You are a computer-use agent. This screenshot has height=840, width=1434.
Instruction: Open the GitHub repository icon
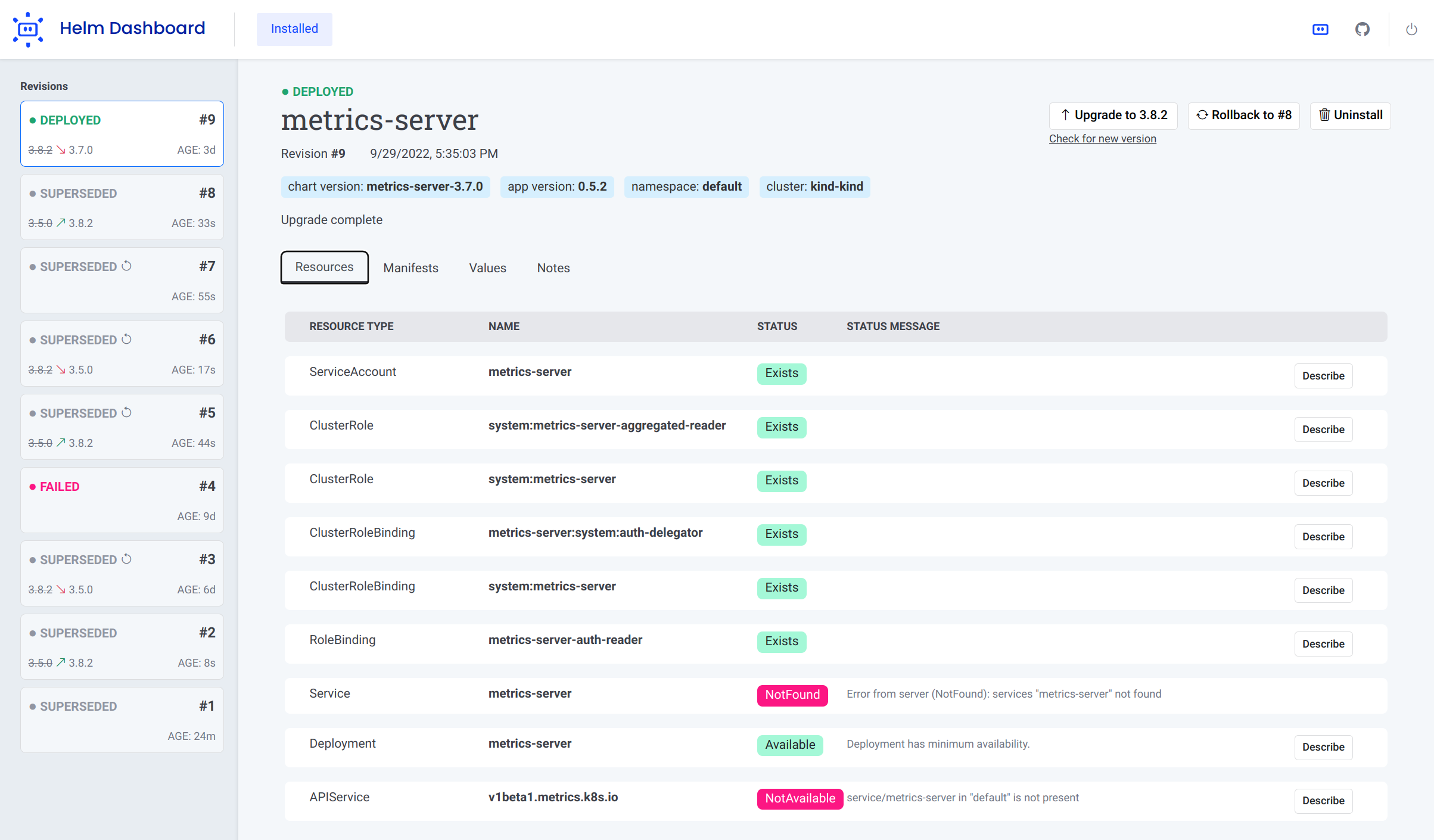[x=1362, y=29]
